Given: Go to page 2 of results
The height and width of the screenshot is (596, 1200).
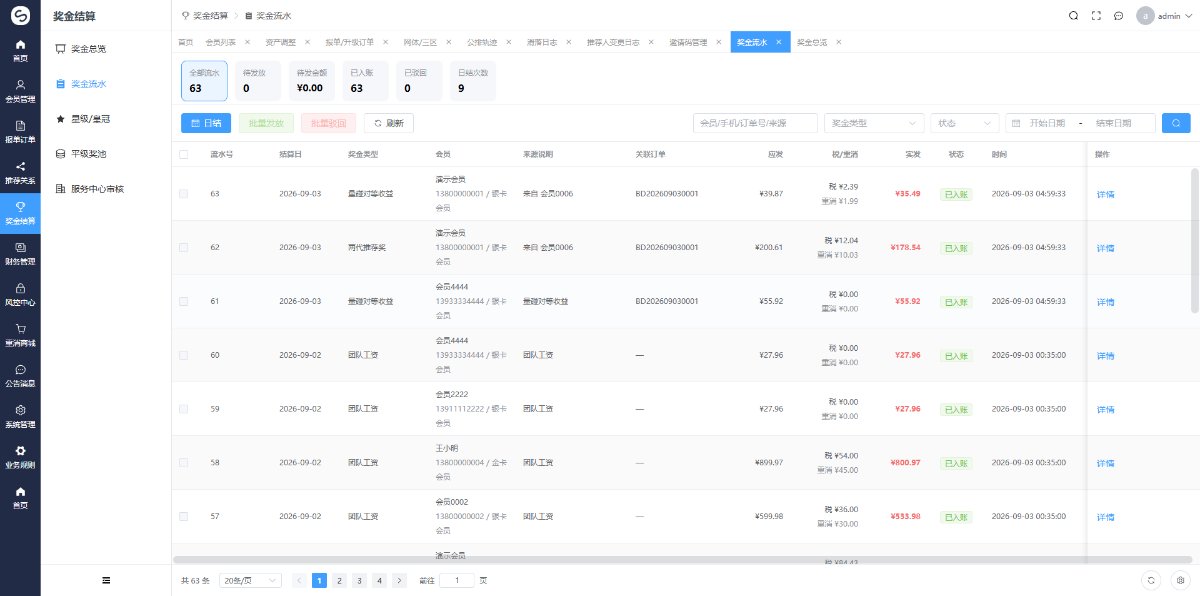Looking at the screenshot, I should pos(340,580).
